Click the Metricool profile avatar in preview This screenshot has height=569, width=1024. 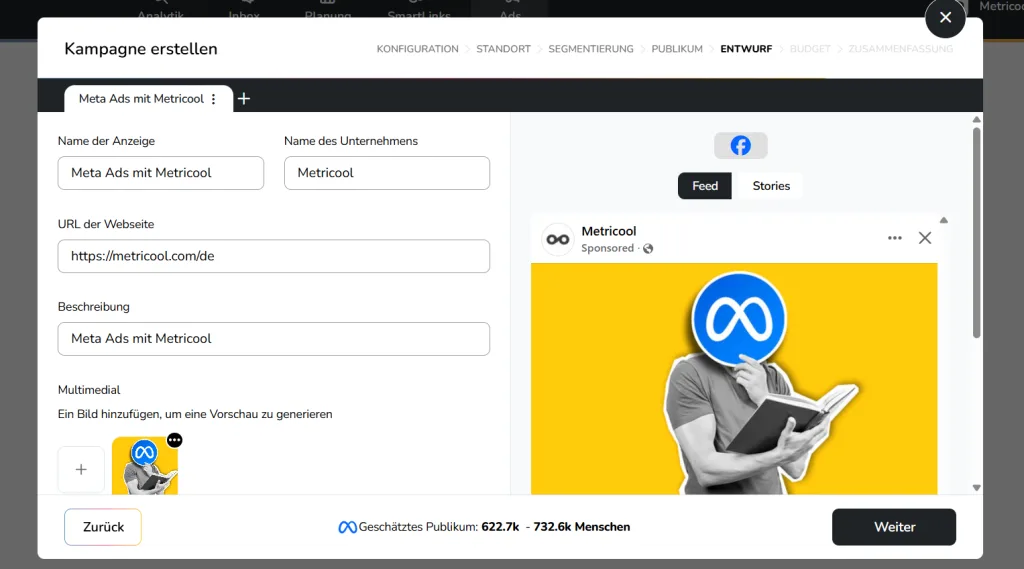pyautogui.click(x=557, y=239)
